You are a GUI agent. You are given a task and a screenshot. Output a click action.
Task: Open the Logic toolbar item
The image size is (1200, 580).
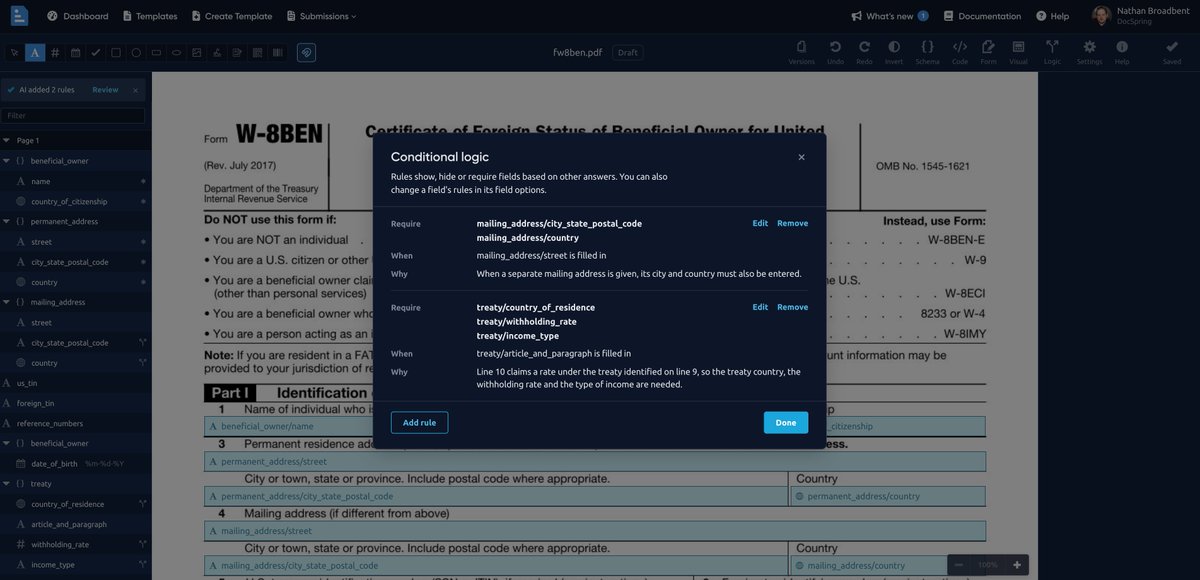tap(1052, 52)
